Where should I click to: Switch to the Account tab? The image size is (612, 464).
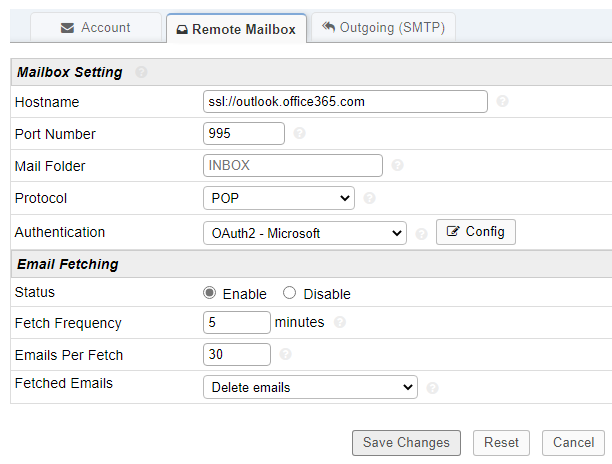(x=96, y=28)
